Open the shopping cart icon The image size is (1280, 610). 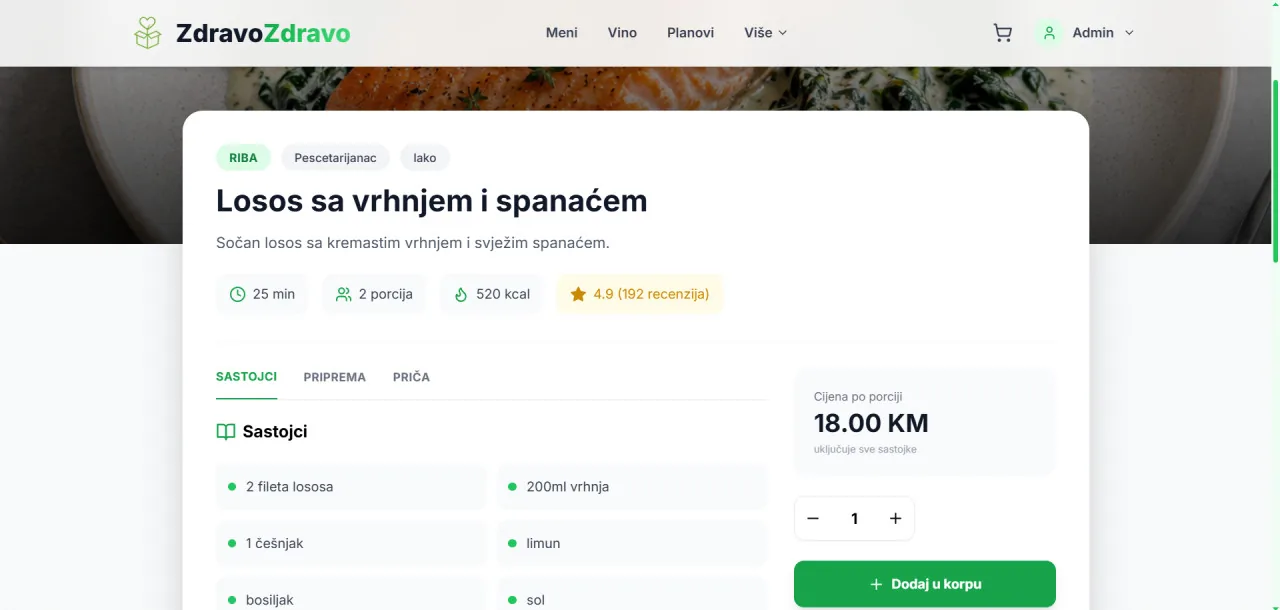tap(1002, 33)
